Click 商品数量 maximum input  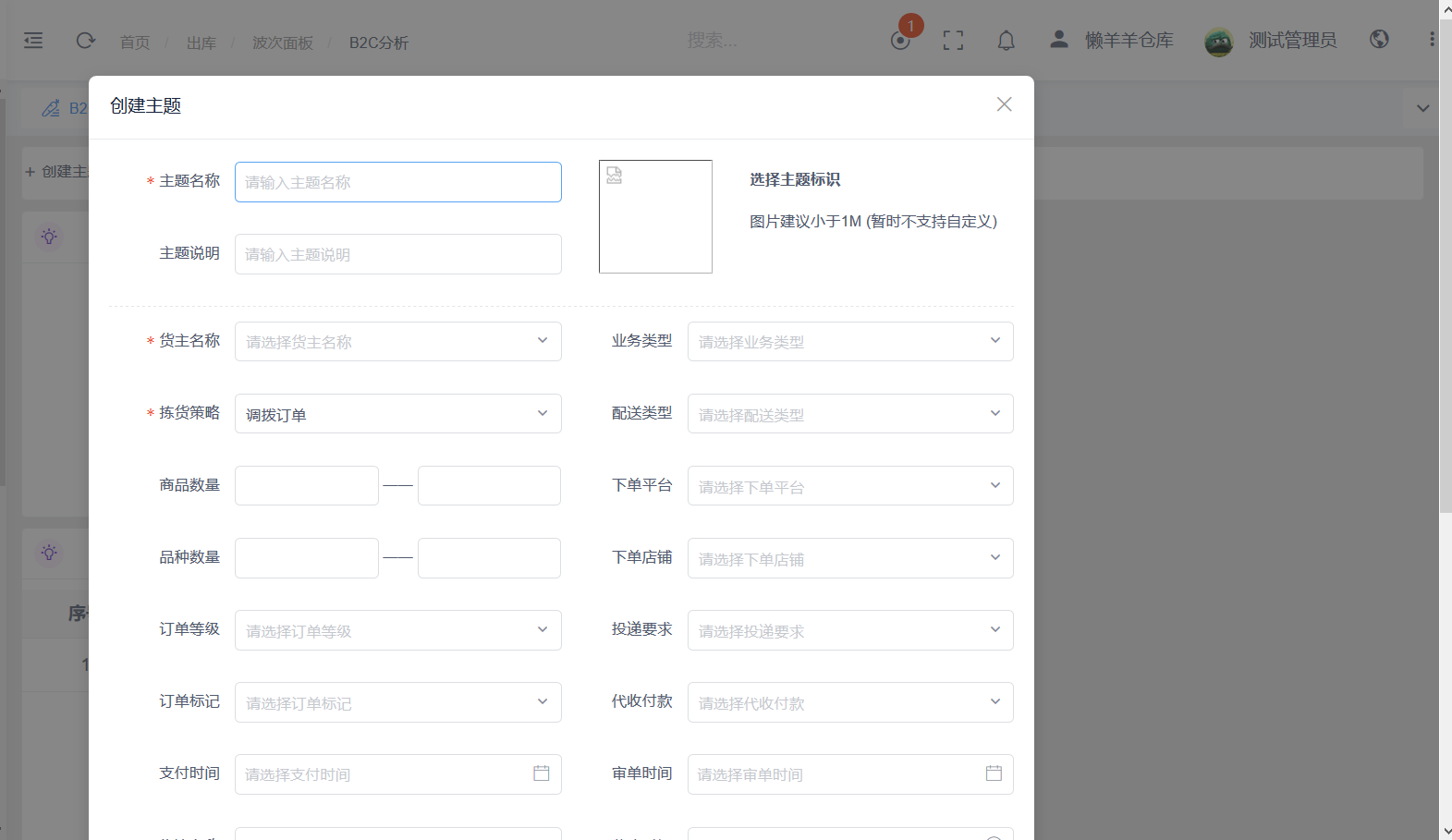(489, 486)
